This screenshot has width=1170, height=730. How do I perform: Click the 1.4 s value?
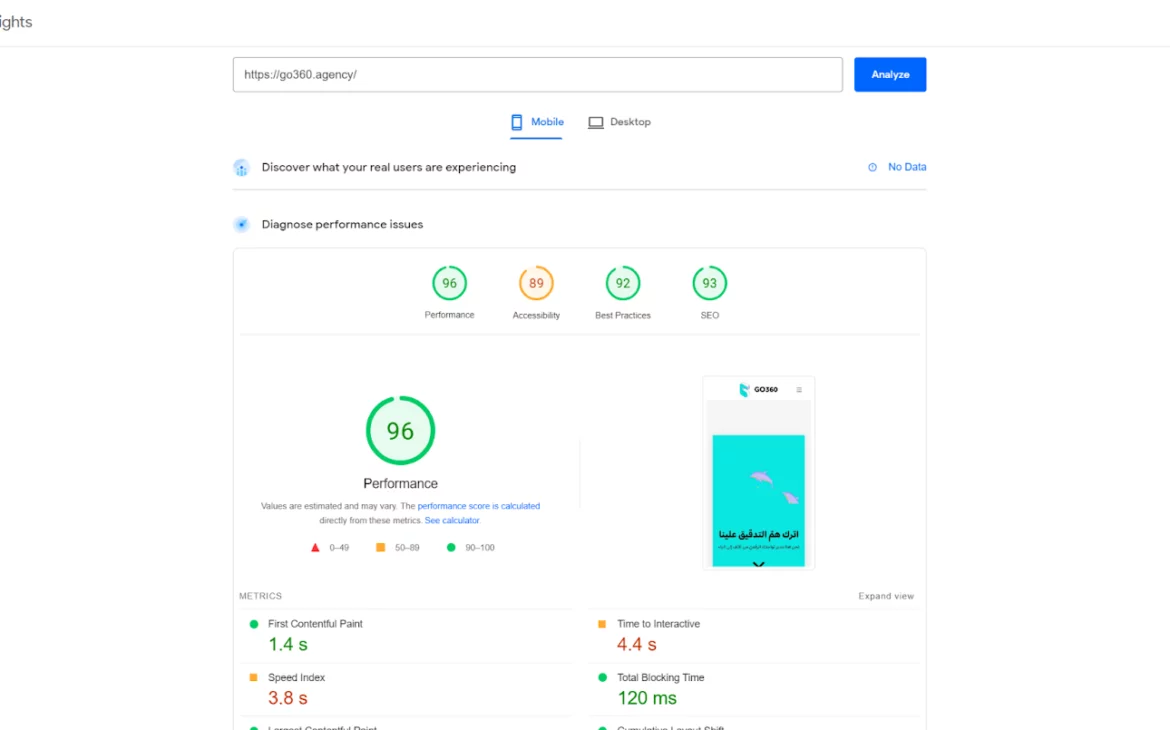288,644
